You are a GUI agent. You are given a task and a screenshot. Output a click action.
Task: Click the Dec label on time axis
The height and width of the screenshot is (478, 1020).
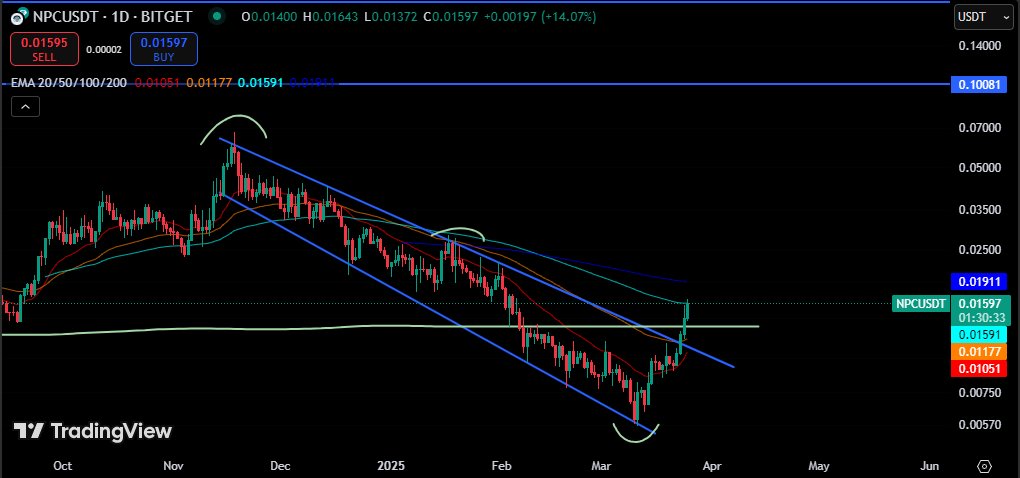point(280,466)
